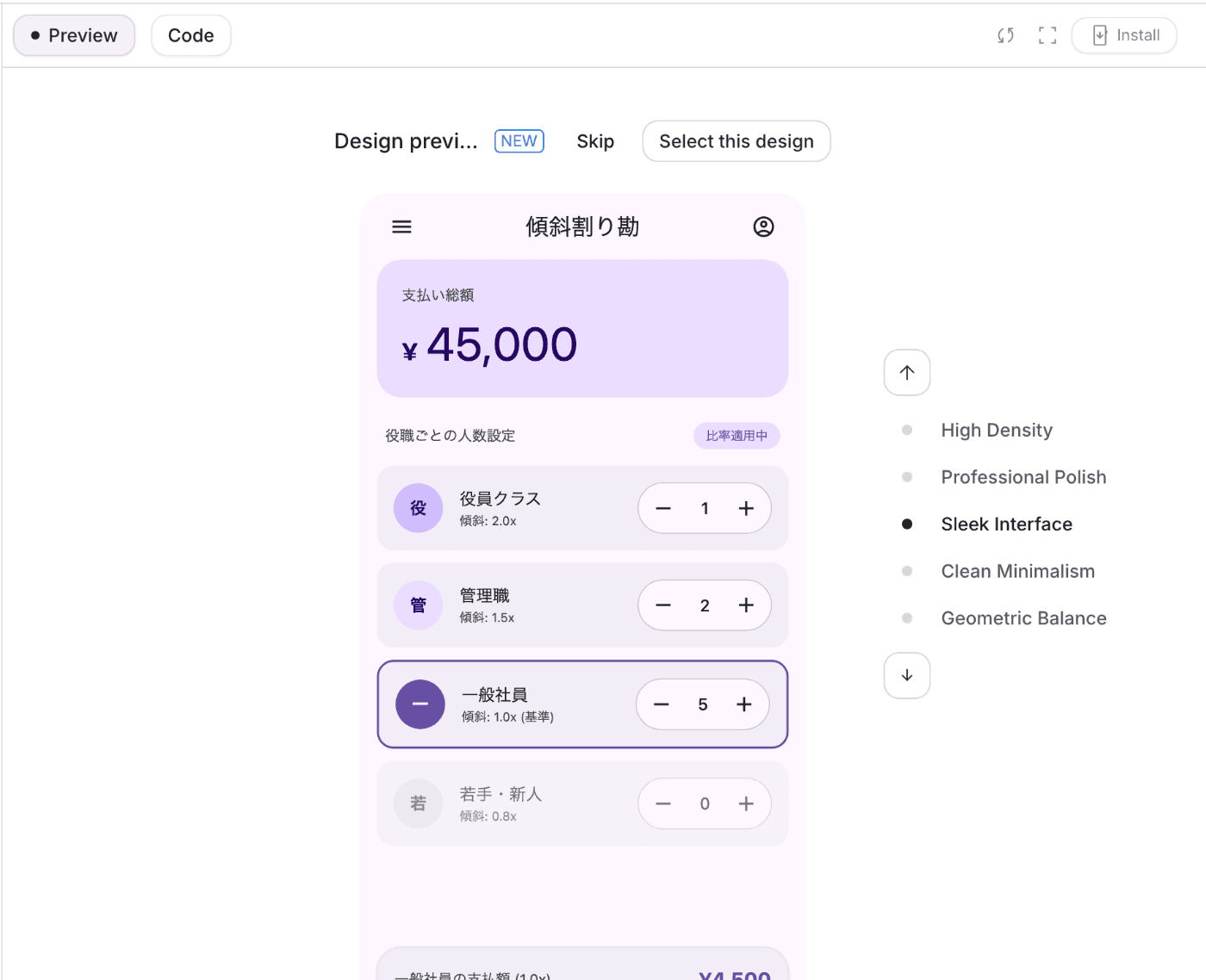The height and width of the screenshot is (980, 1206).
Task: Click the 一般社員 row label
Action: [494, 694]
